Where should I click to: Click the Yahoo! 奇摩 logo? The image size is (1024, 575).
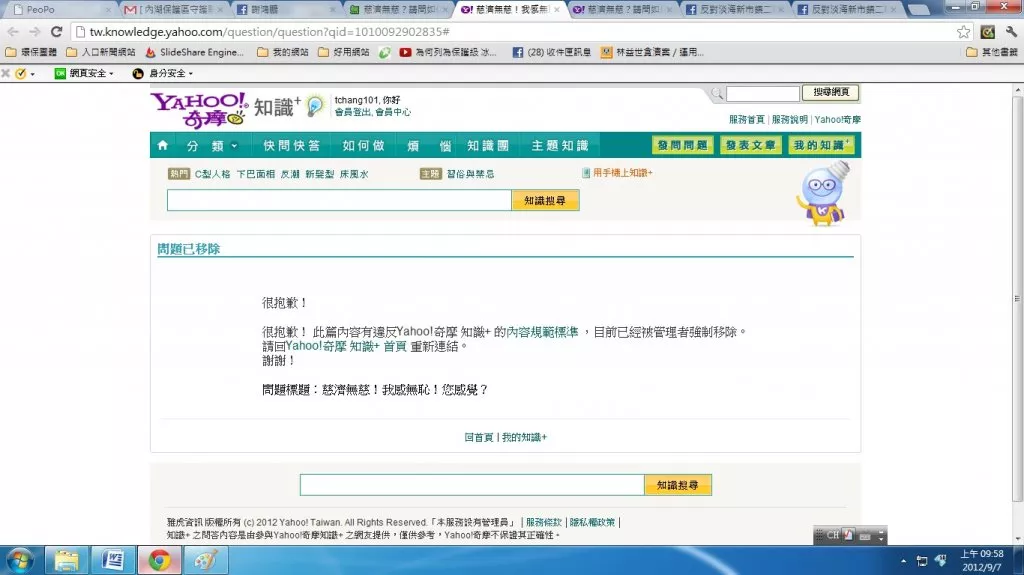point(198,109)
